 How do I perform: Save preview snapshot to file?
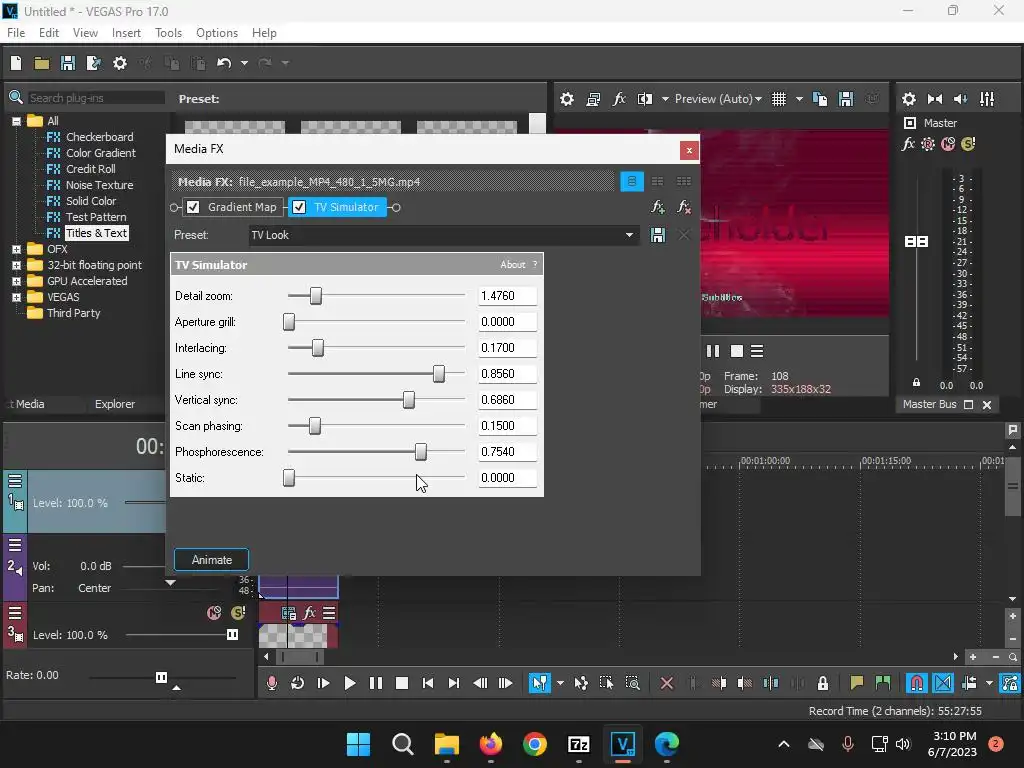pos(846,99)
